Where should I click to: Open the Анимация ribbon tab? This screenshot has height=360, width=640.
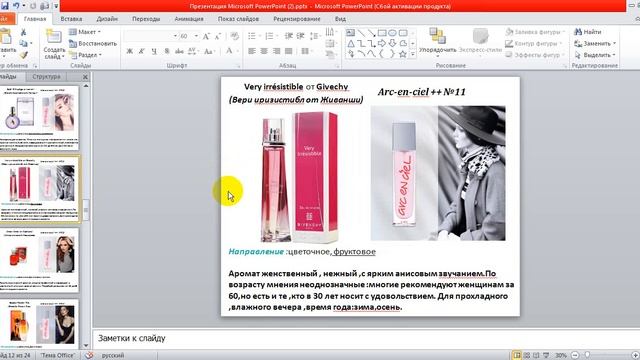pos(189,19)
